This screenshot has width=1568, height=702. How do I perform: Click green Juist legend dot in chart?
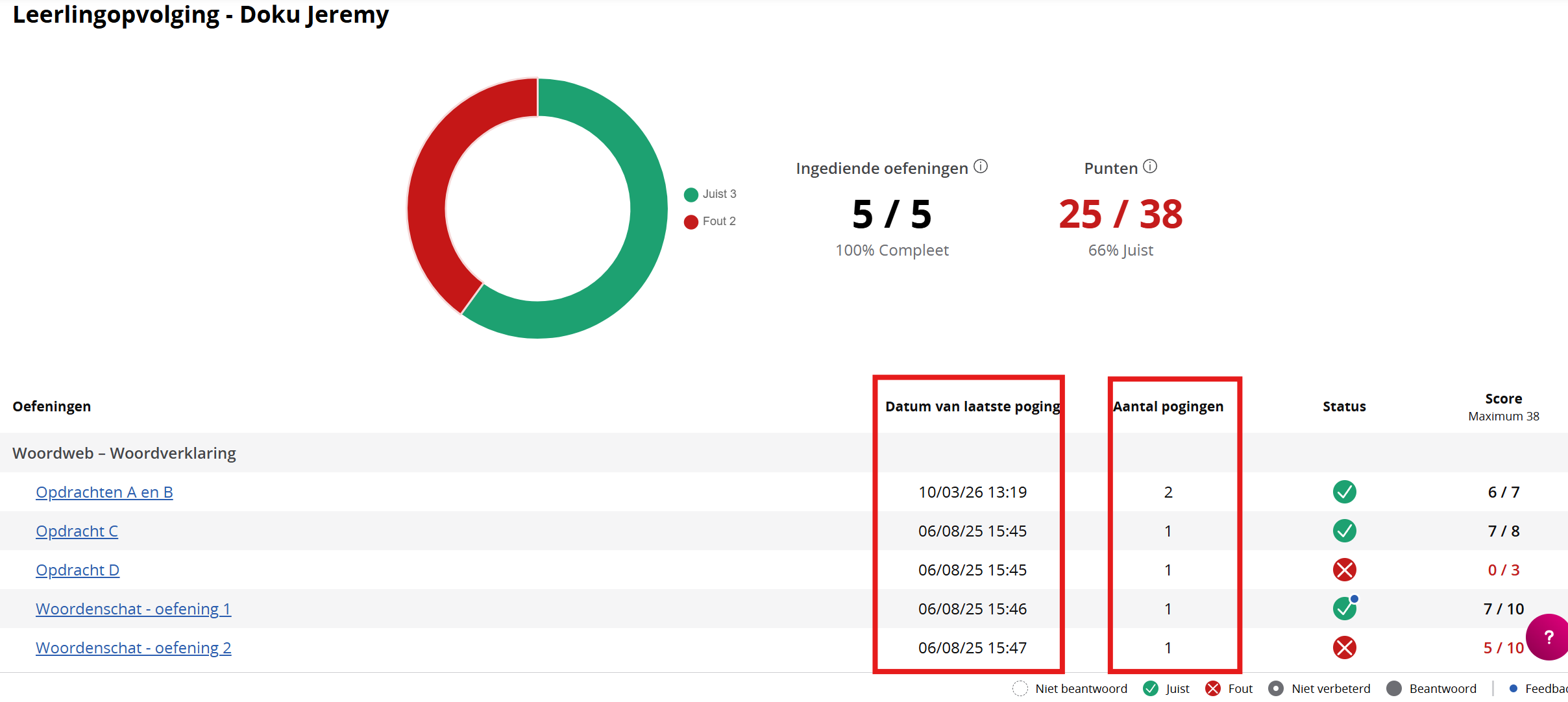pos(691,195)
